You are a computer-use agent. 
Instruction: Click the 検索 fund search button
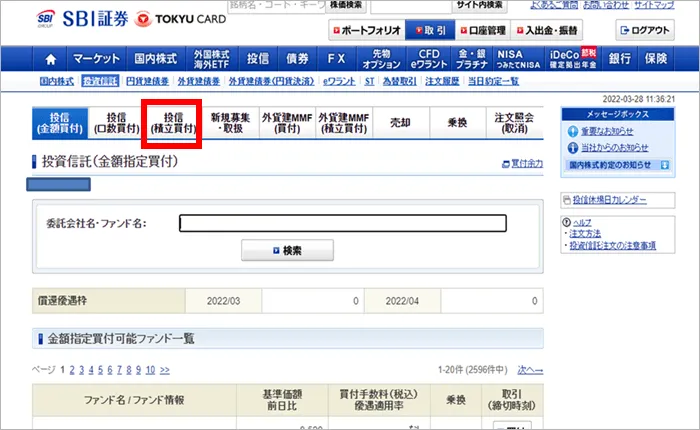tap(288, 250)
